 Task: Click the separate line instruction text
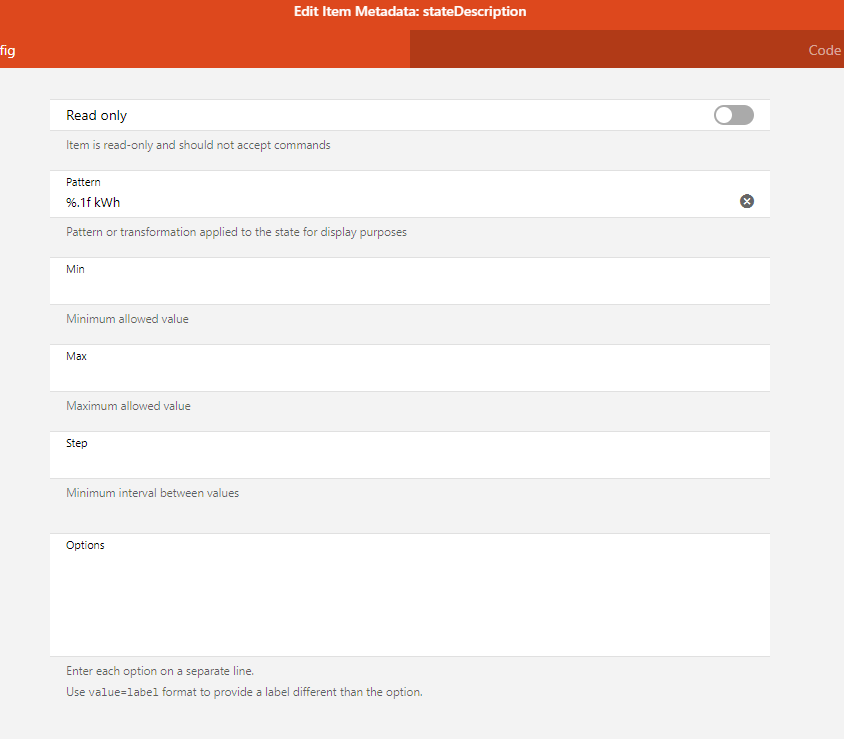[x=166, y=671]
